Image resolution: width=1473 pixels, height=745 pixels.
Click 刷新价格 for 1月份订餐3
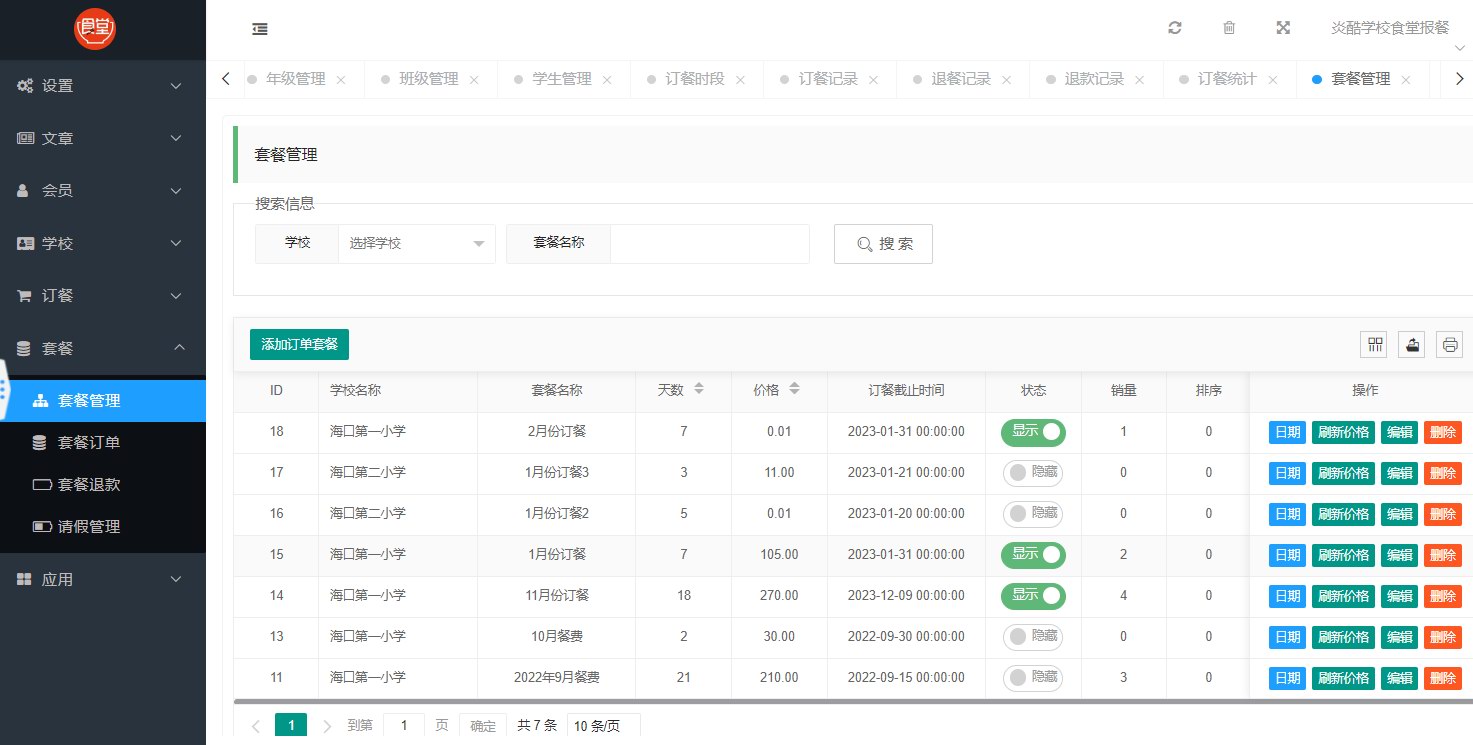[1343, 473]
